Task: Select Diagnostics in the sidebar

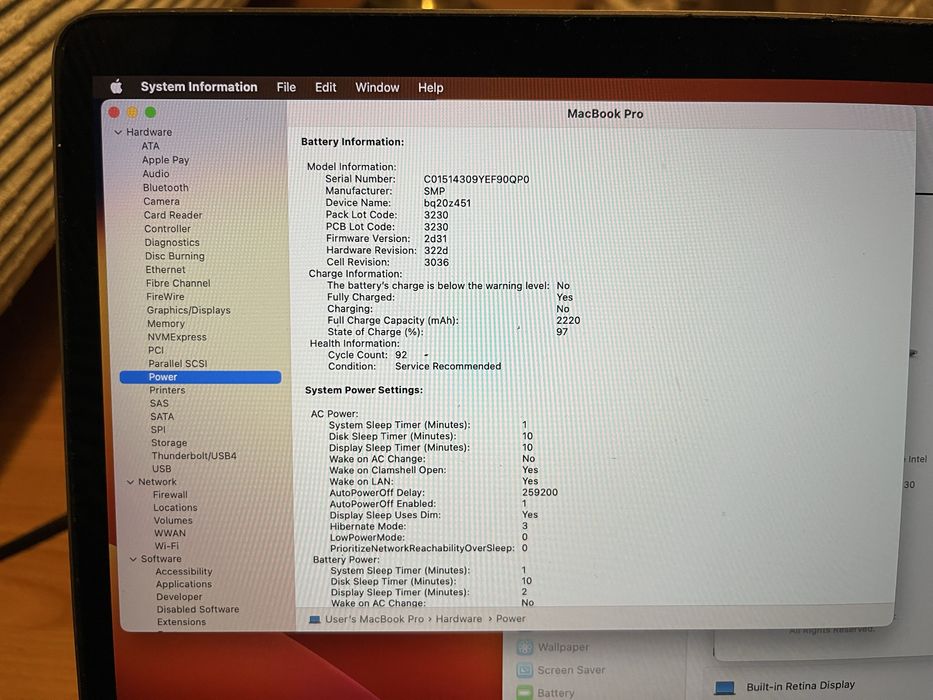Action: (172, 242)
